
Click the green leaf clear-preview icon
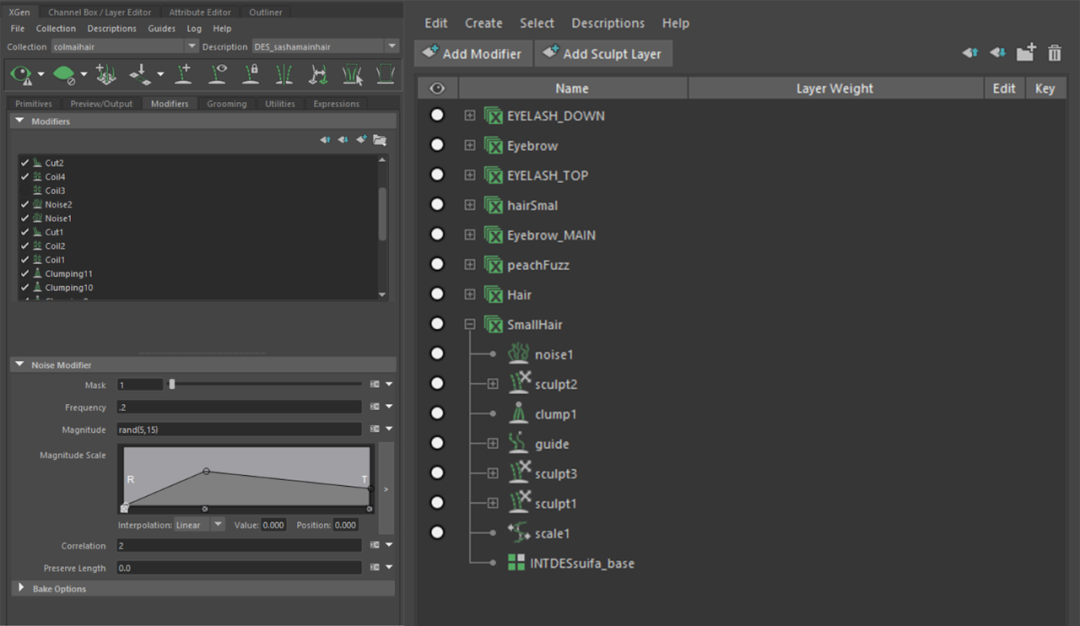(x=64, y=74)
